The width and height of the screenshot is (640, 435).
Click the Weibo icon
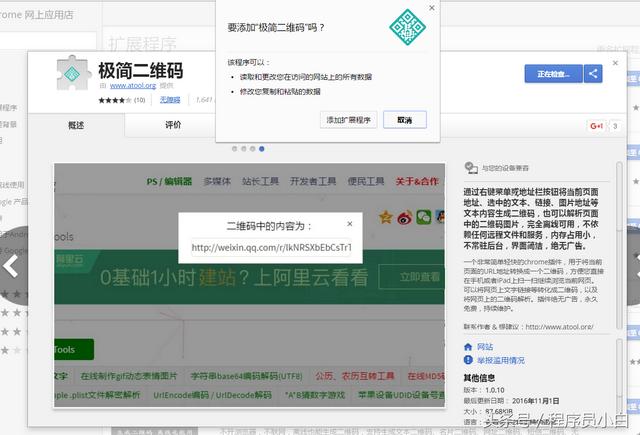click(405, 217)
